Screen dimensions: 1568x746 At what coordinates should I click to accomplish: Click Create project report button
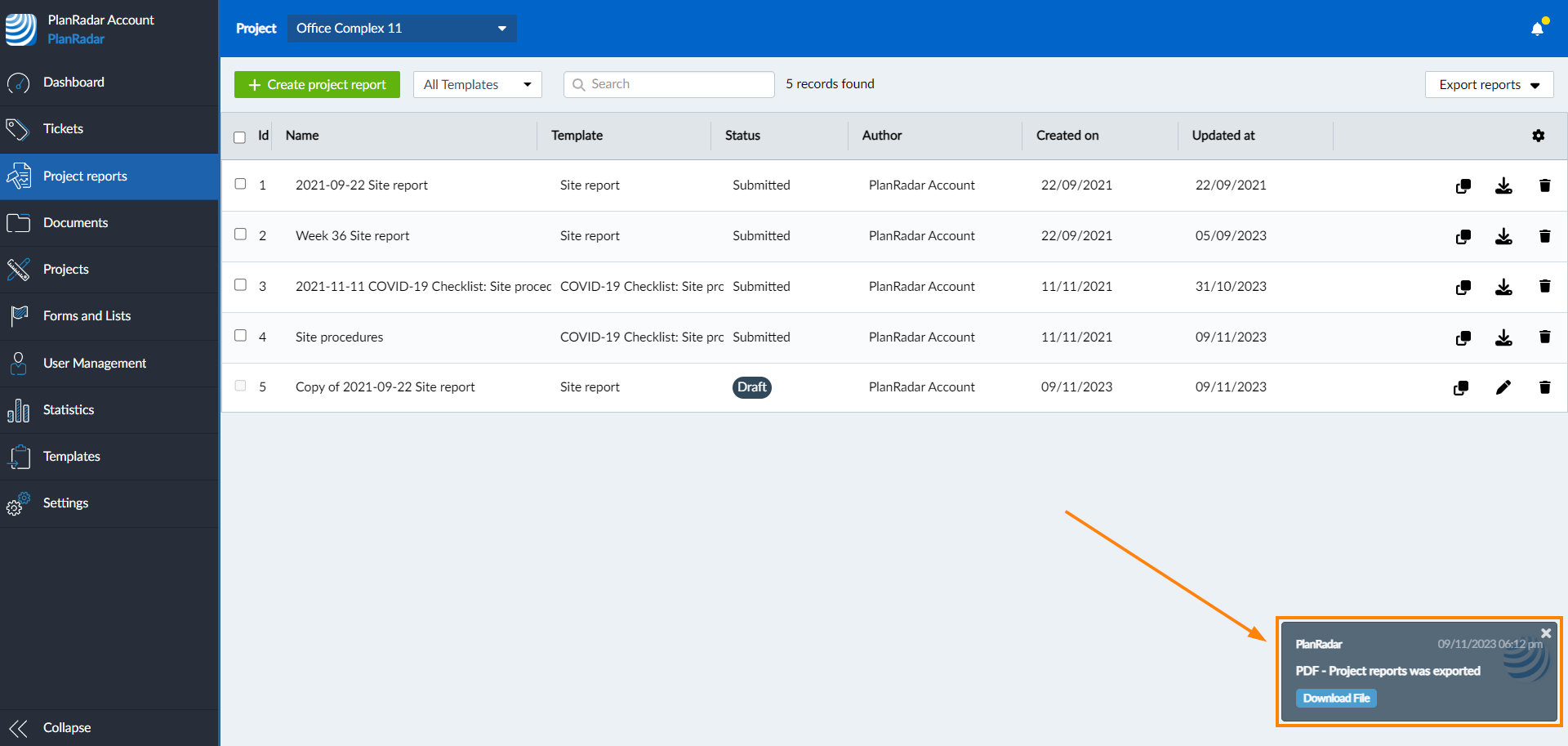pyautogui.click(x=317, y=85)
